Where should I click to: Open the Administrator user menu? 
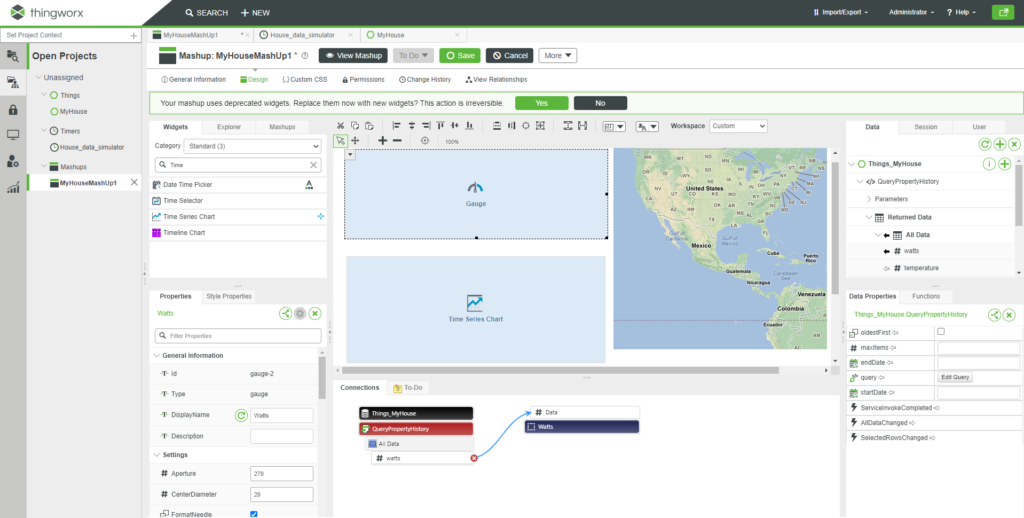pos(911,12)
